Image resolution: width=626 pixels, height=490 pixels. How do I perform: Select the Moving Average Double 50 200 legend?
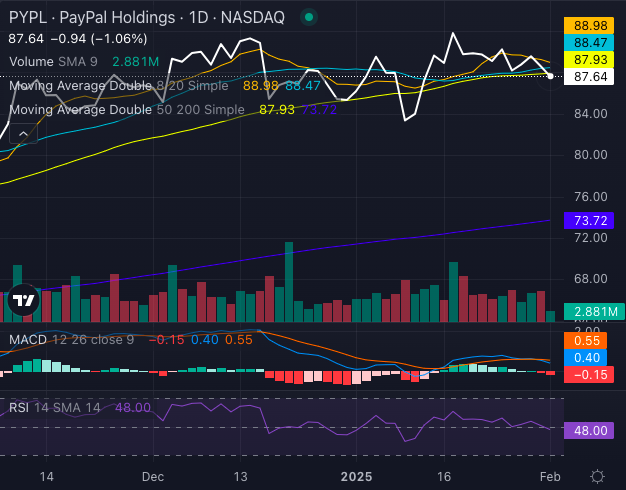125,108
